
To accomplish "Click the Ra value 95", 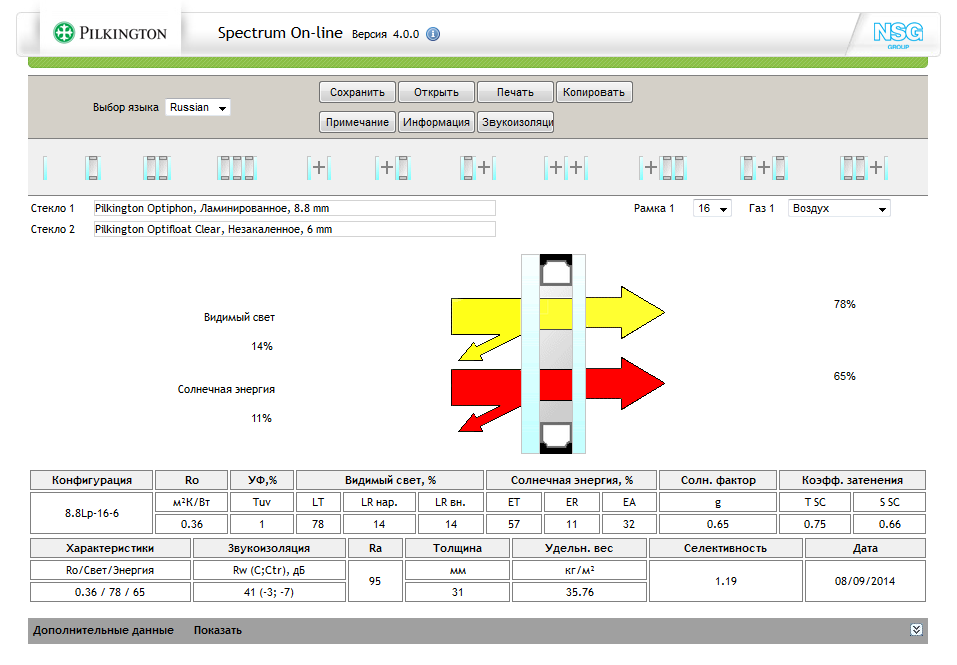I will [x=375, y=581].
